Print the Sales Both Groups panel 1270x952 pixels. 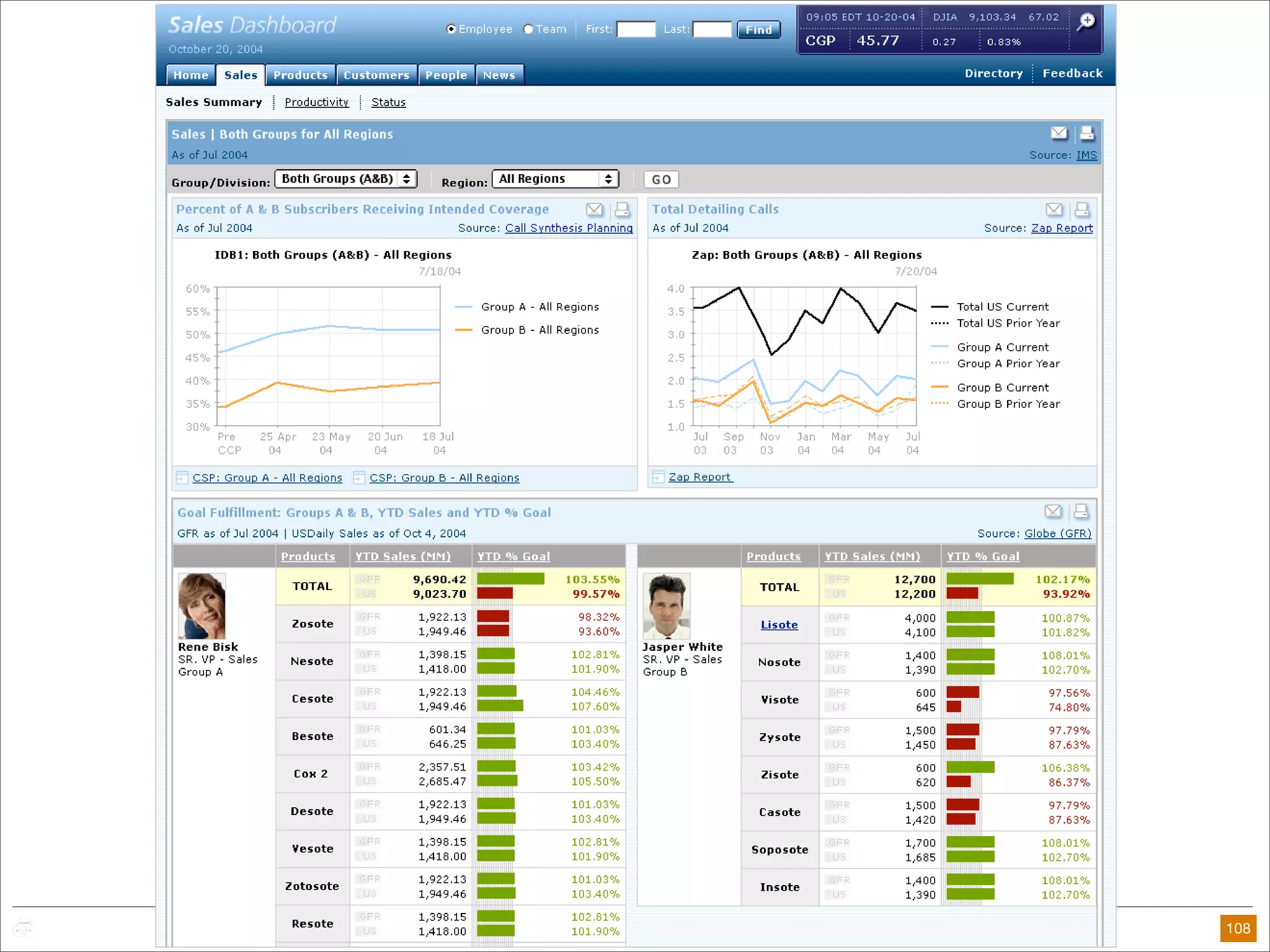click(1087, 133)
